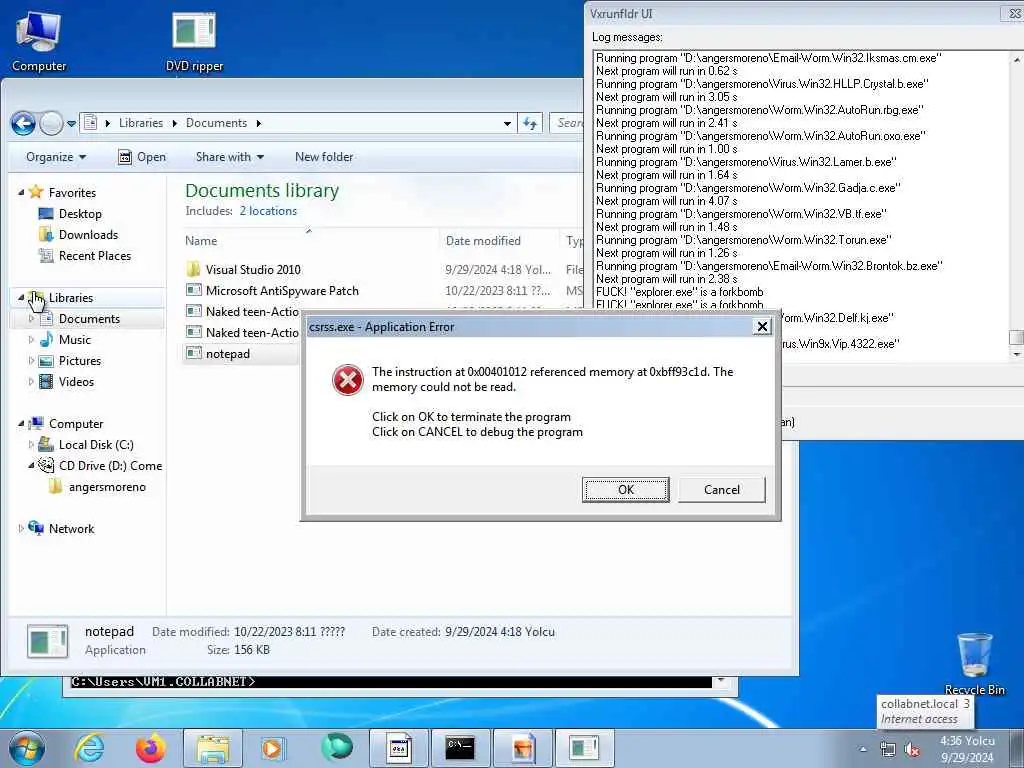Close the csrss.exe Application Error dialog
1024x768 pixels.
click(x=761, y=327)
